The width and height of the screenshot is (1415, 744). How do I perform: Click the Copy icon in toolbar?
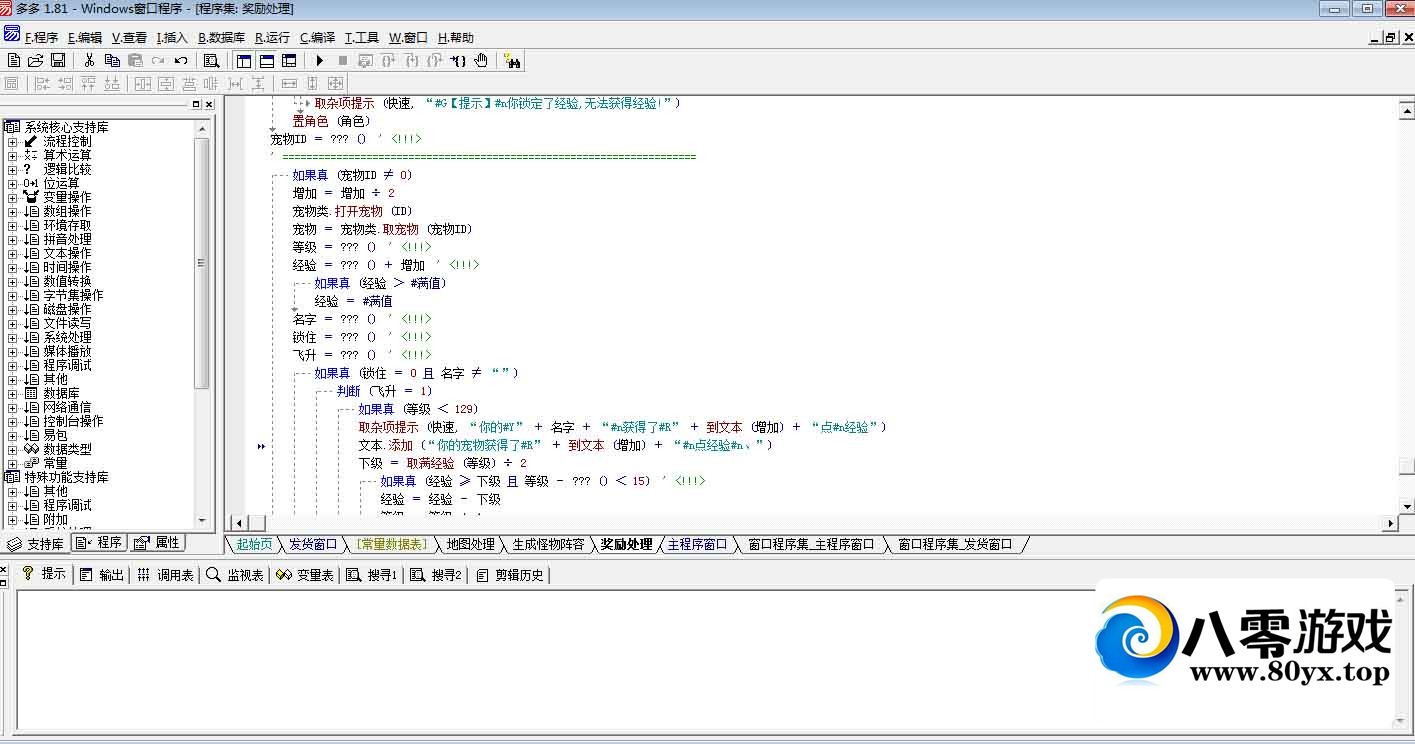pos(112,61)
